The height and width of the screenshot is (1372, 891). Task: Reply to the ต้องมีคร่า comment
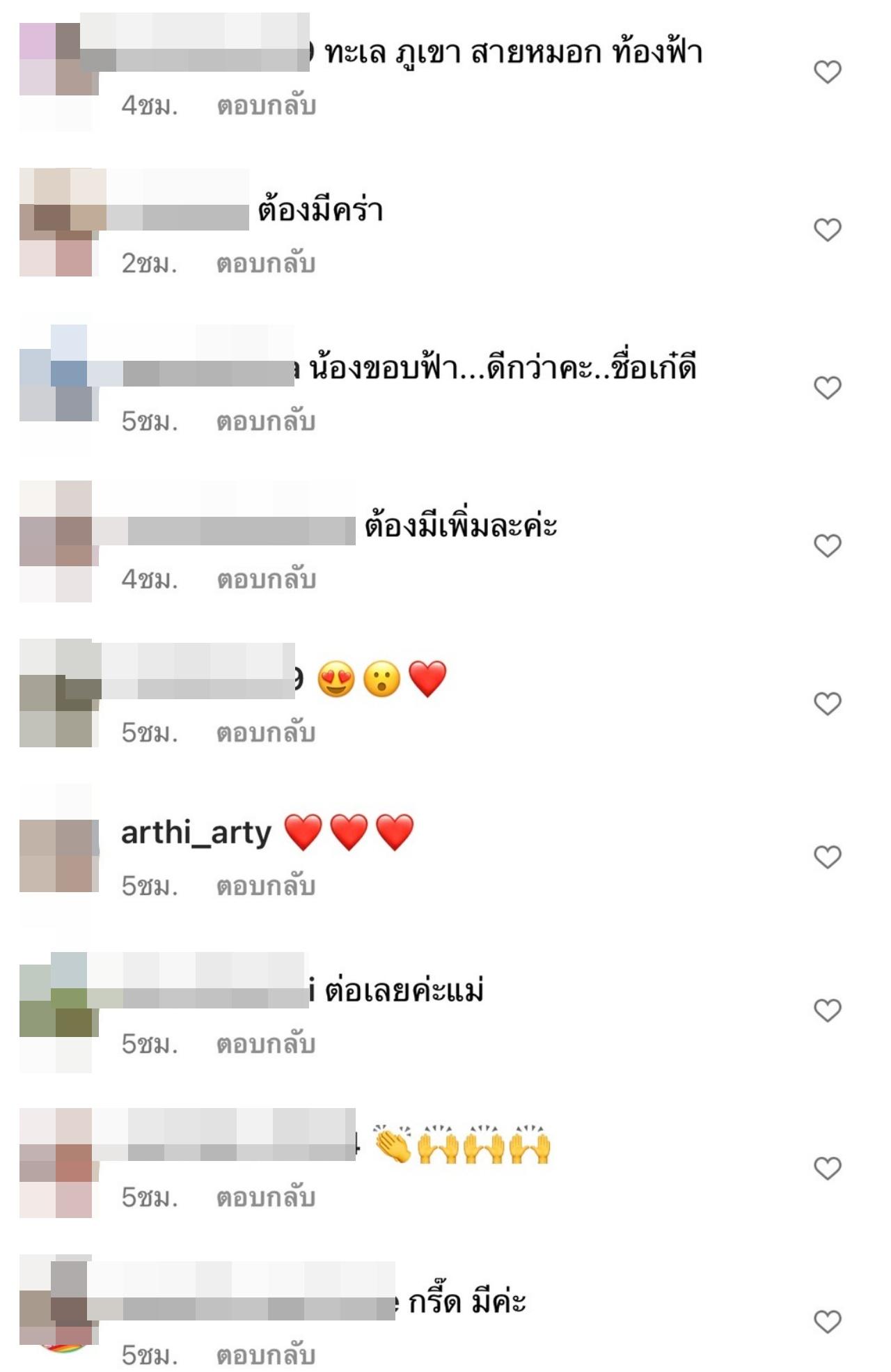coord(266,263)
